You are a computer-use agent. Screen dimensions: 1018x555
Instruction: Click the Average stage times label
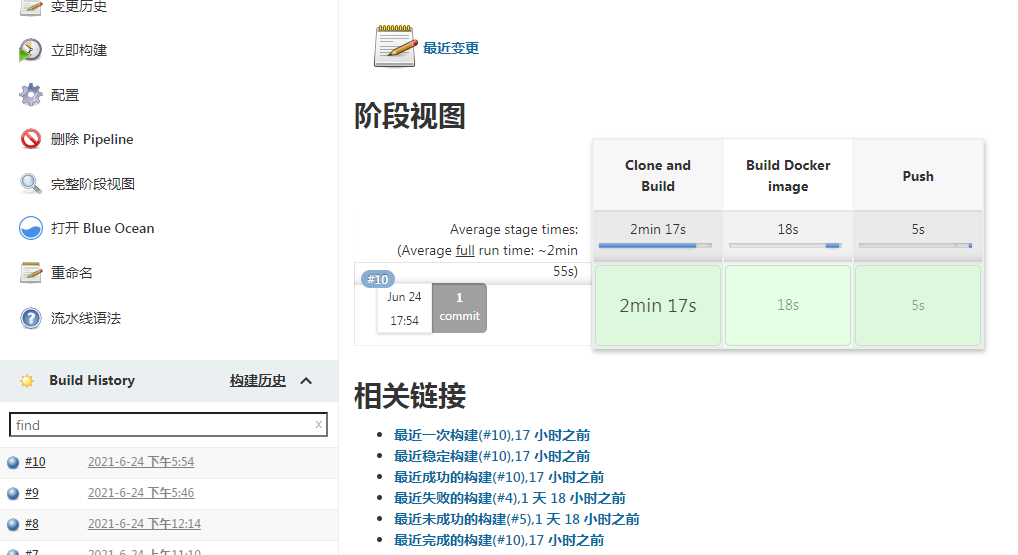[514, 229]
